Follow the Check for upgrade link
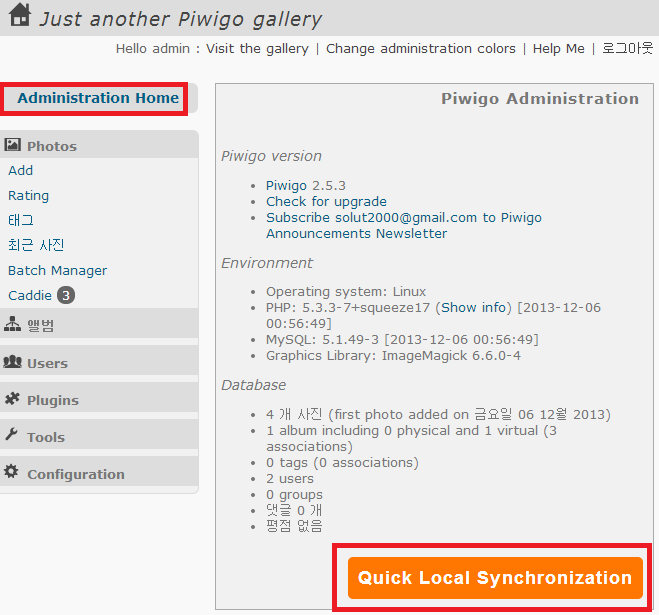The width and height of the screenshot is (659, 615). [326, 201]
